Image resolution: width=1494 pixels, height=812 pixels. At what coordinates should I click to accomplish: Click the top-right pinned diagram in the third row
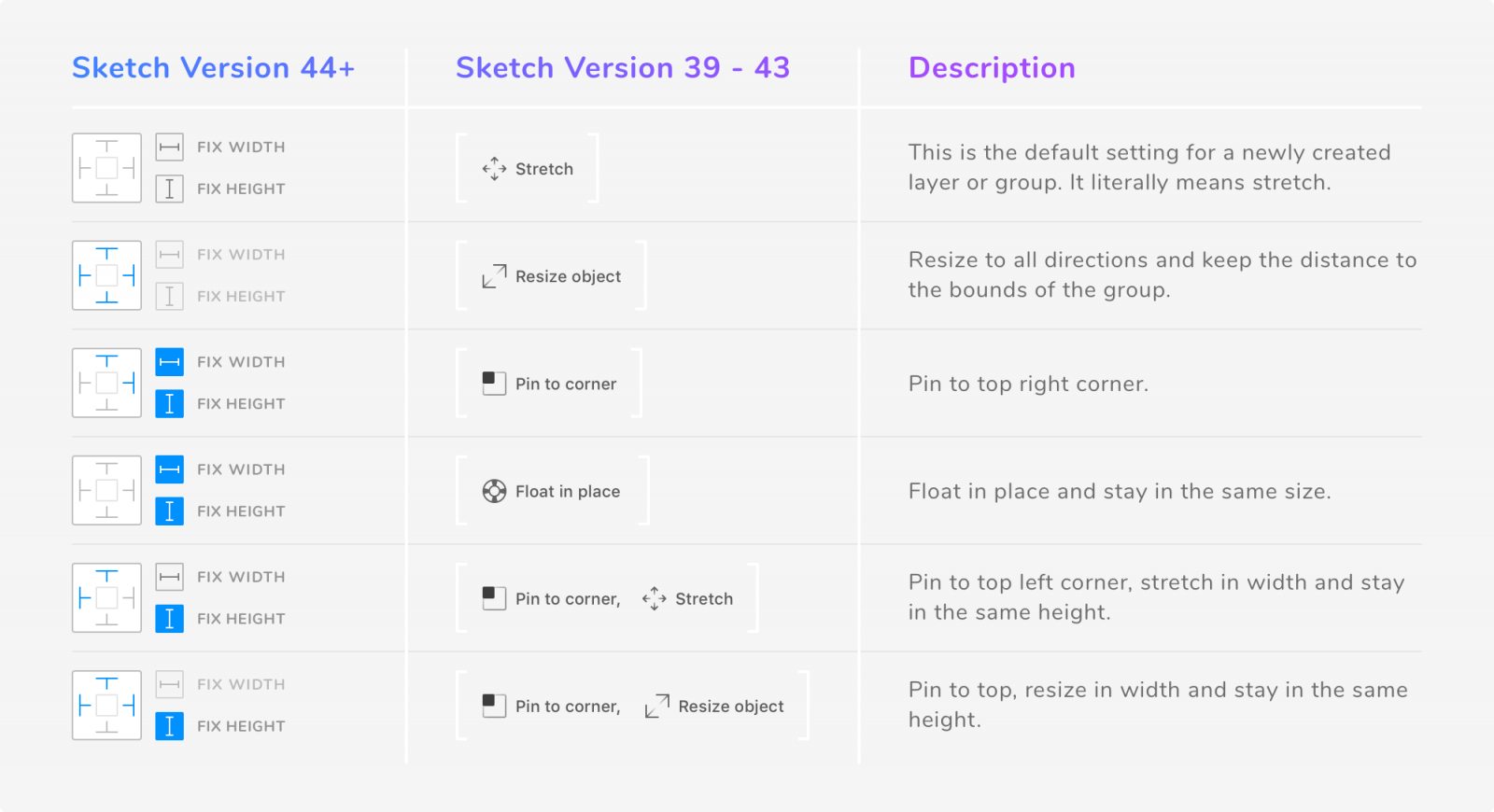pos(106,383)
